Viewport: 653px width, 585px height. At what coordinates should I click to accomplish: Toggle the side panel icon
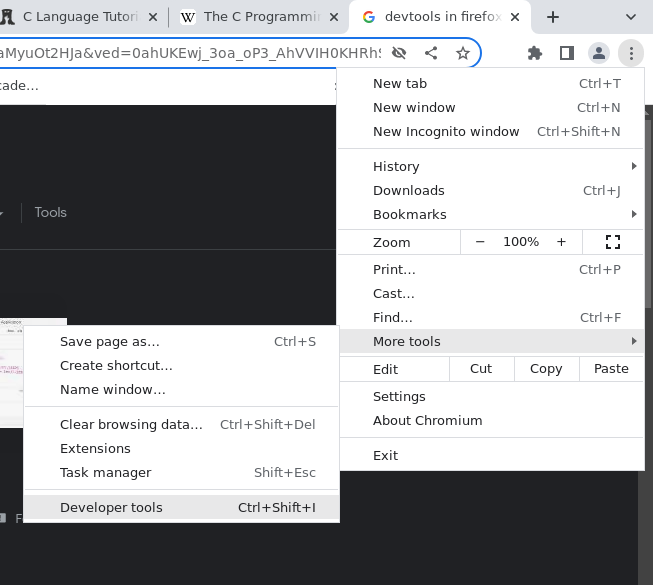567,53
